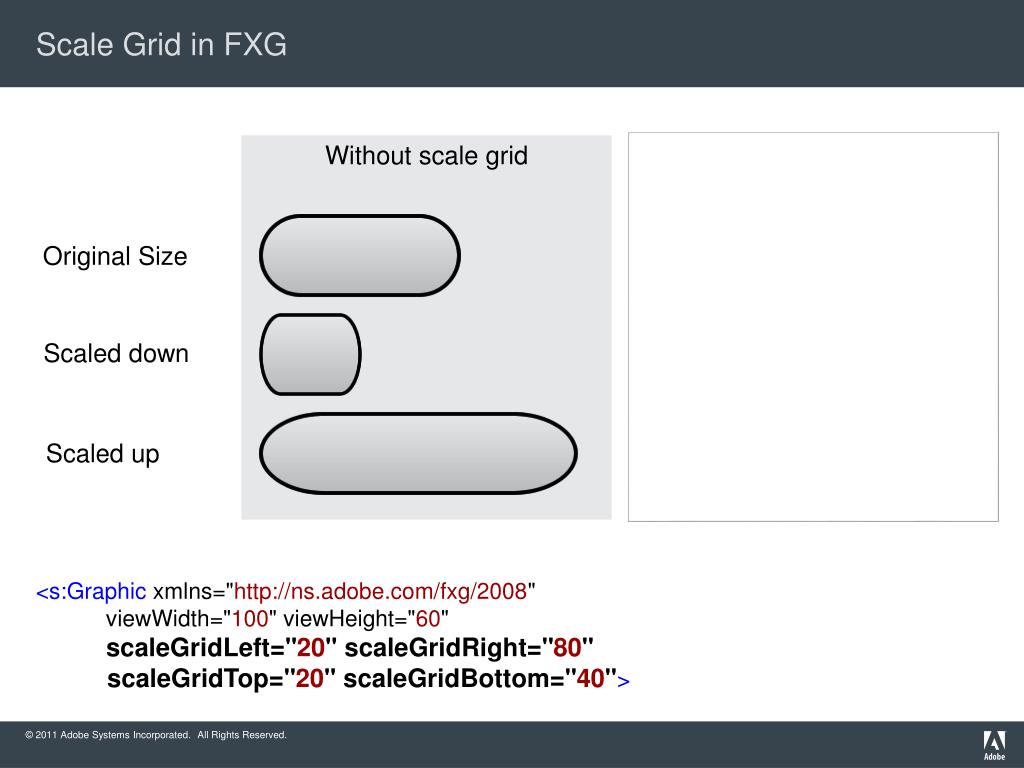Click the closing blue angle bracket

pyautogui.click(x=624, y=681)
